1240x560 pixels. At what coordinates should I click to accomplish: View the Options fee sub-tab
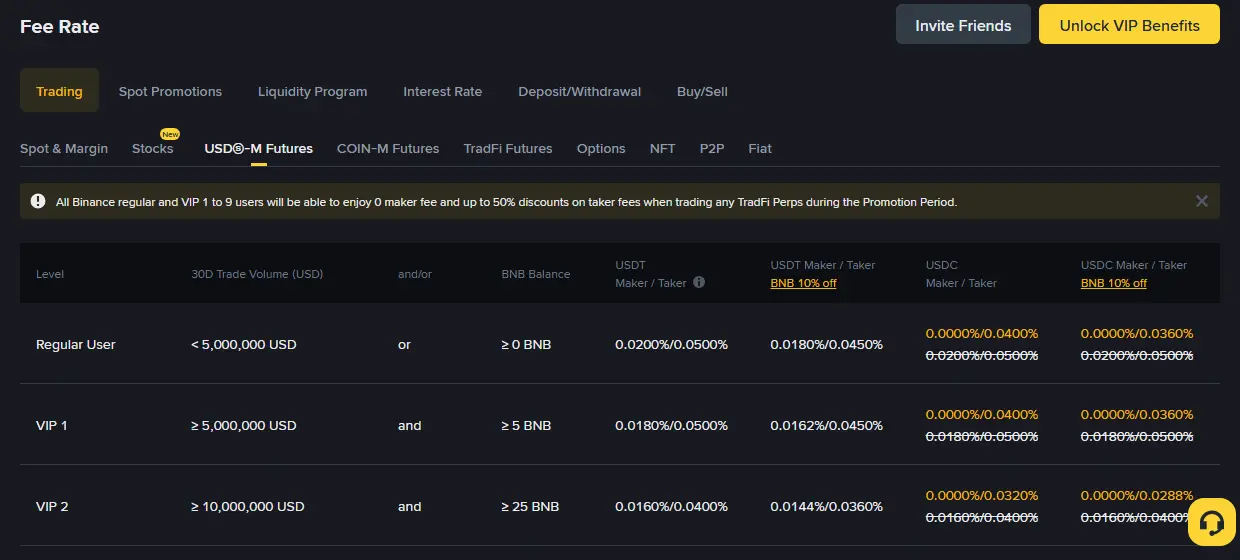601,148
